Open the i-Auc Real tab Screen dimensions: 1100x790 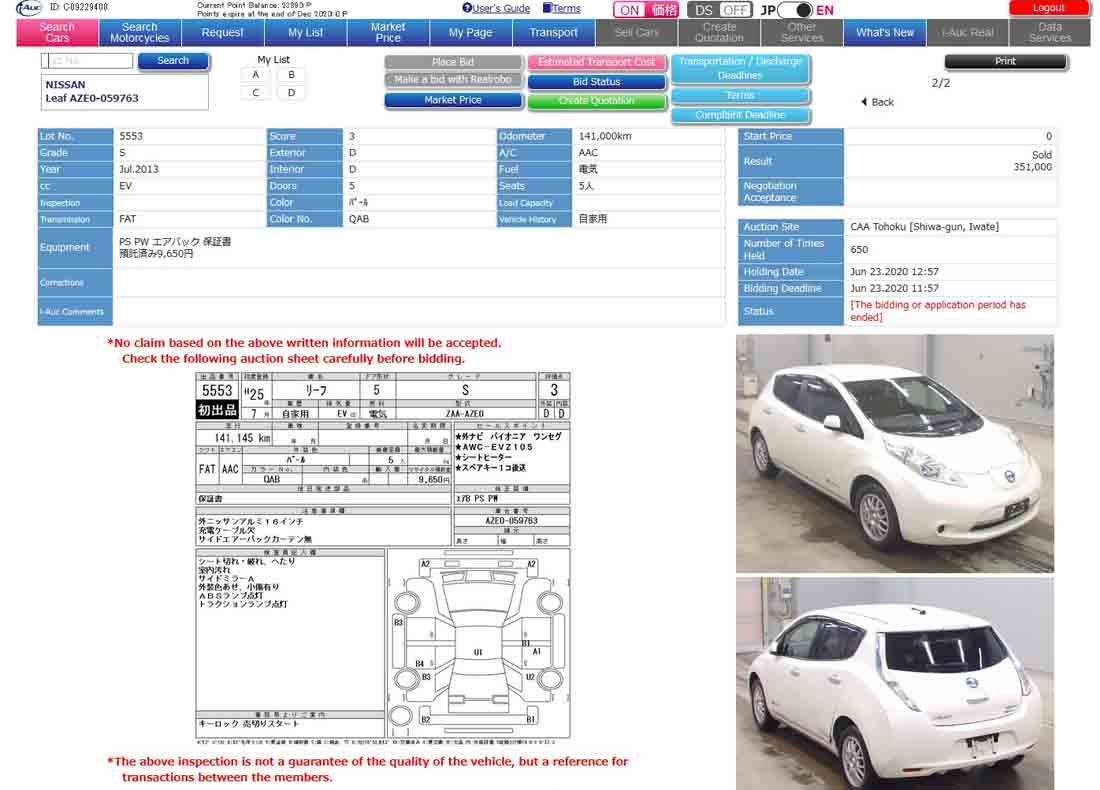click(x=967, y=32)
